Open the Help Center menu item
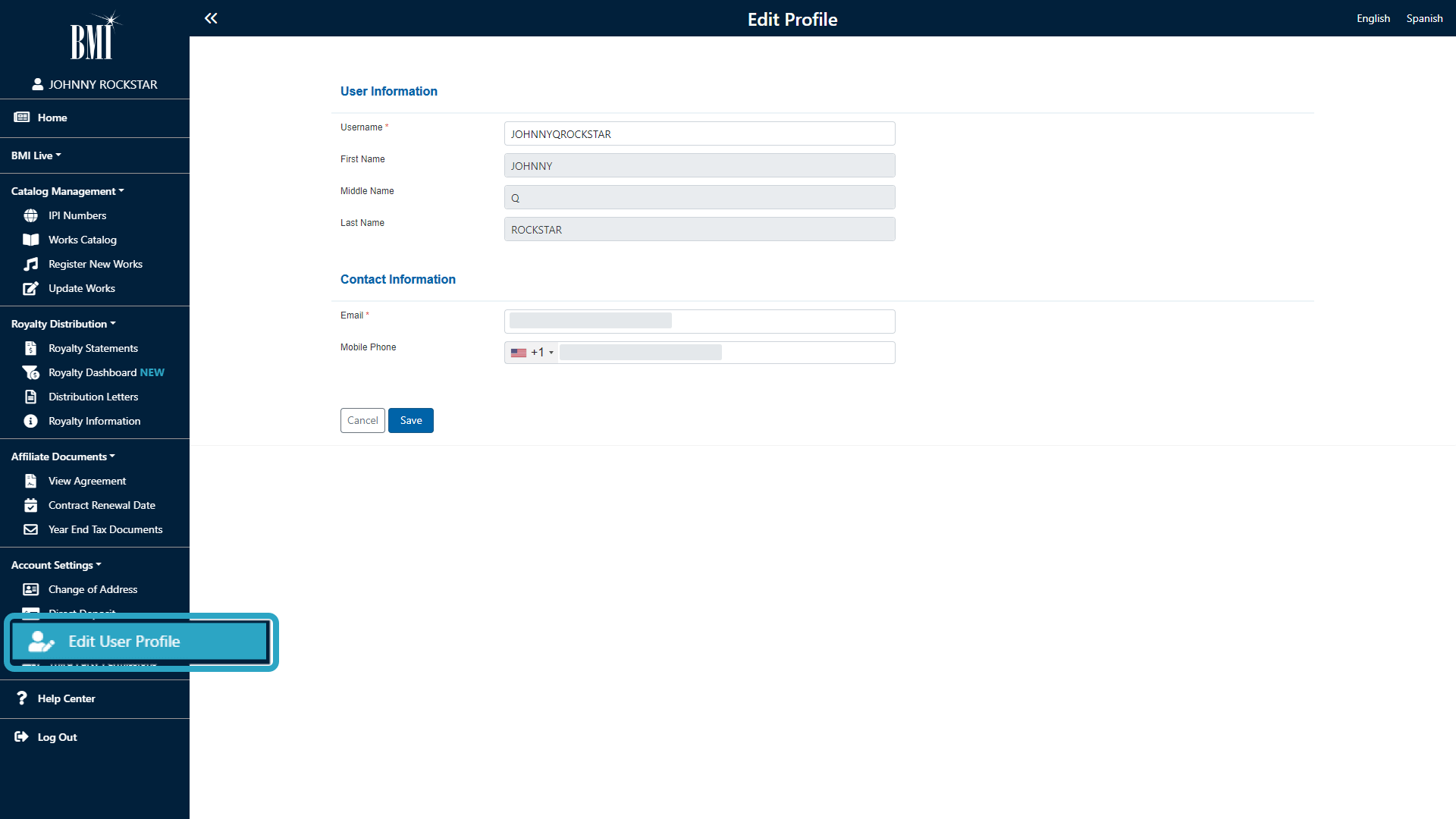Image resolution: width=1456 pixels, height=819 pixels. point(66,698)
